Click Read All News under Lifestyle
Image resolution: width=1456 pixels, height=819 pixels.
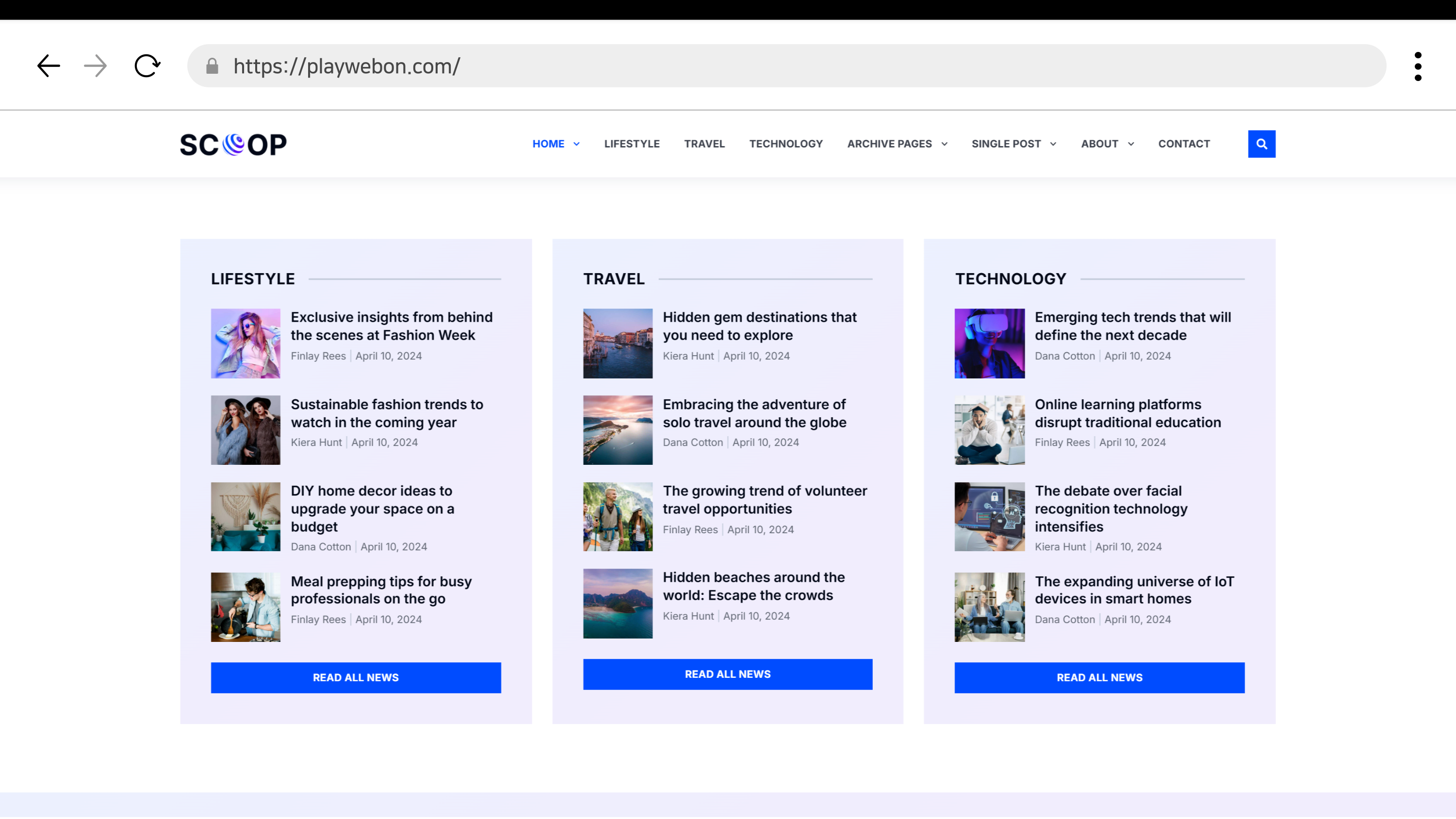point(356,677)
